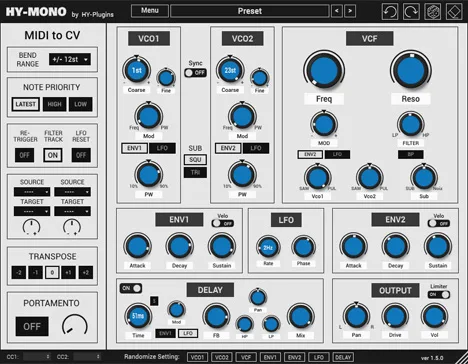
Task: Click the diamond icon at top right
Action: (454, 11)
